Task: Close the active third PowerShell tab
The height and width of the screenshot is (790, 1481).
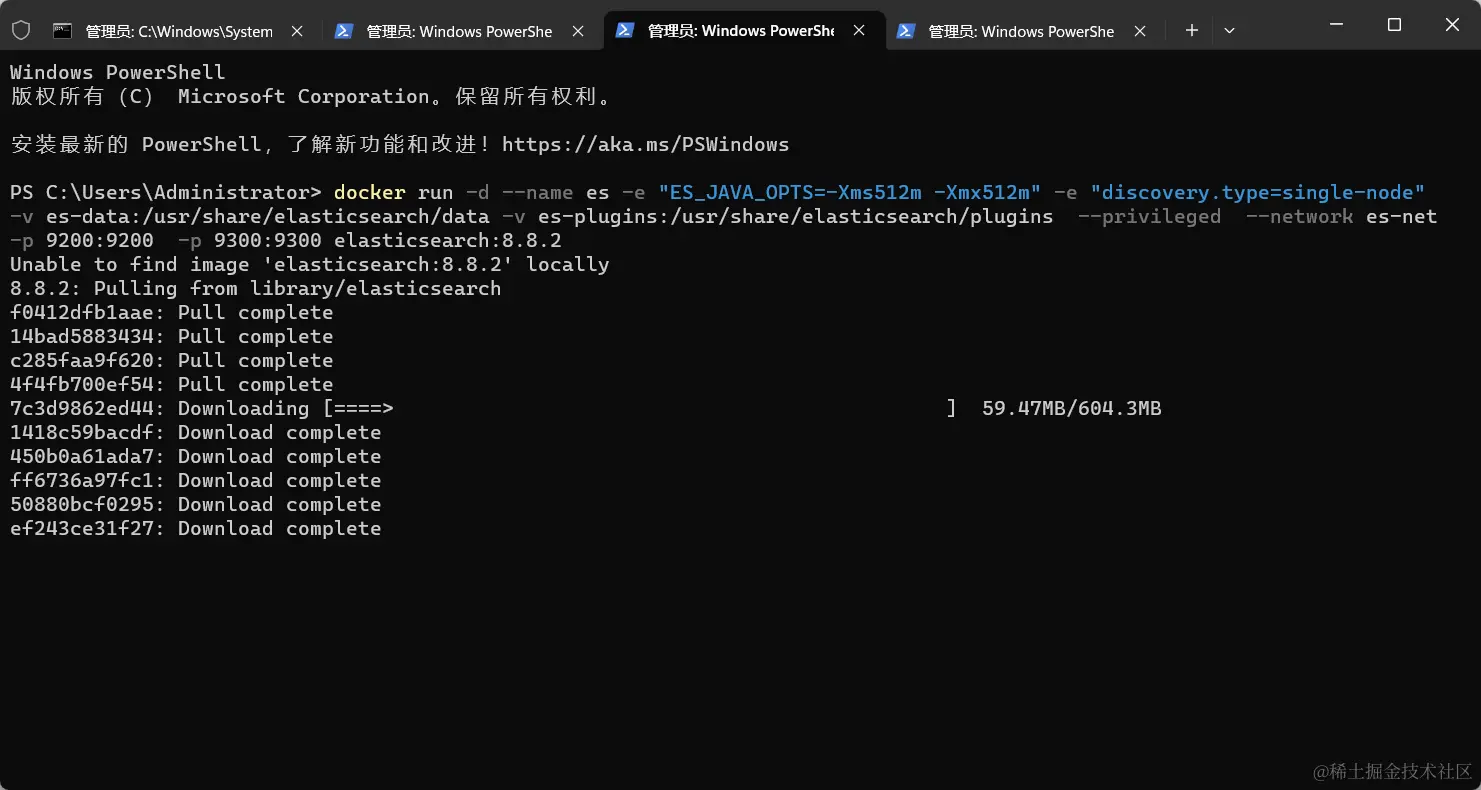Action: coord(859,31)
